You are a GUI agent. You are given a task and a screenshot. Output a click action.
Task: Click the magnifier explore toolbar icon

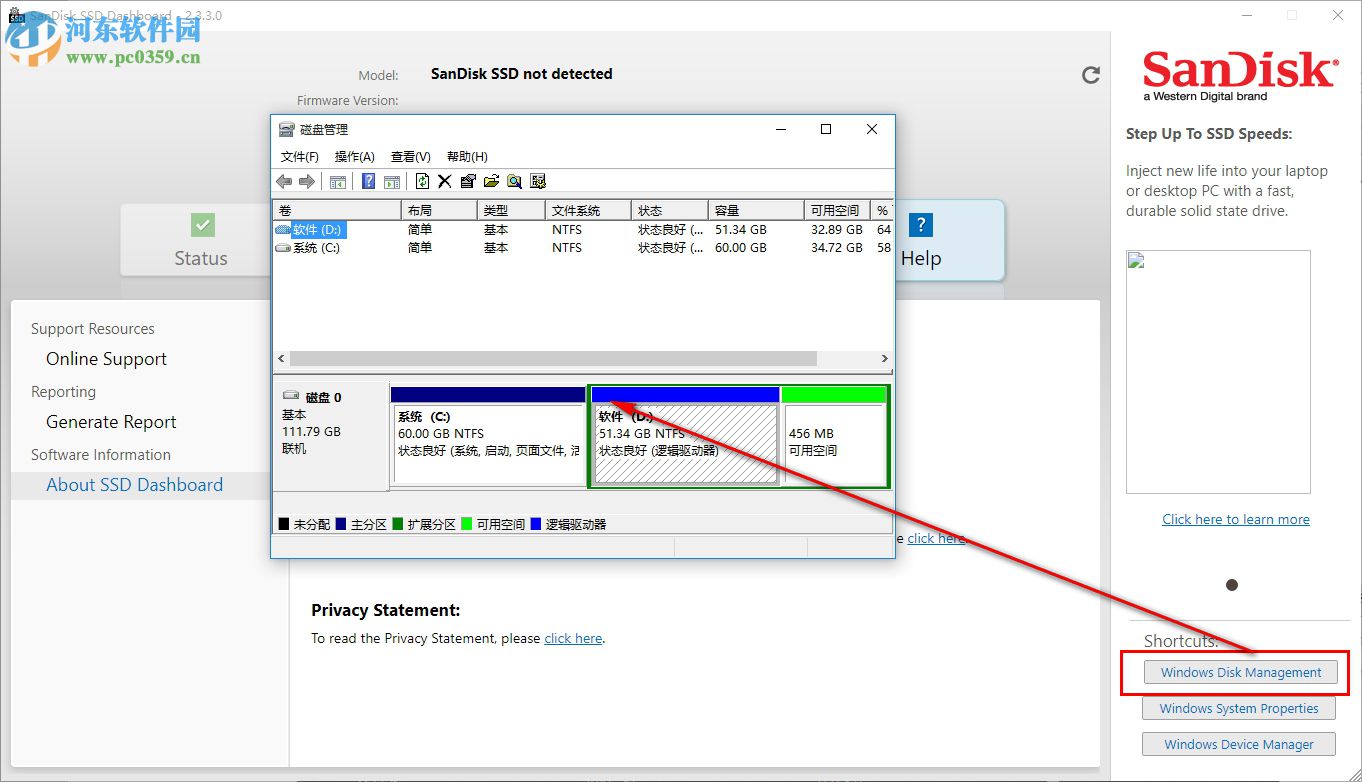(514, 181)
